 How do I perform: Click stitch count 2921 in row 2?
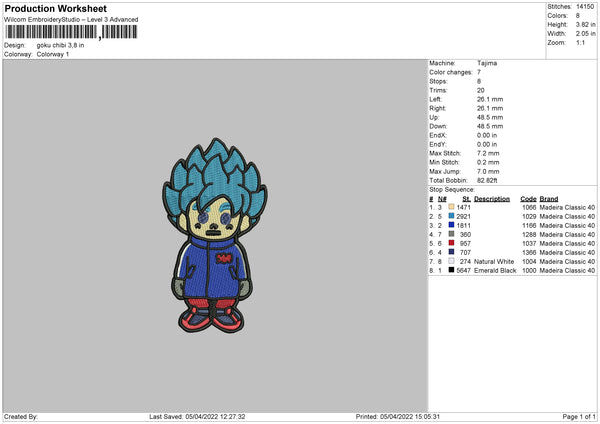coord(463,217)
